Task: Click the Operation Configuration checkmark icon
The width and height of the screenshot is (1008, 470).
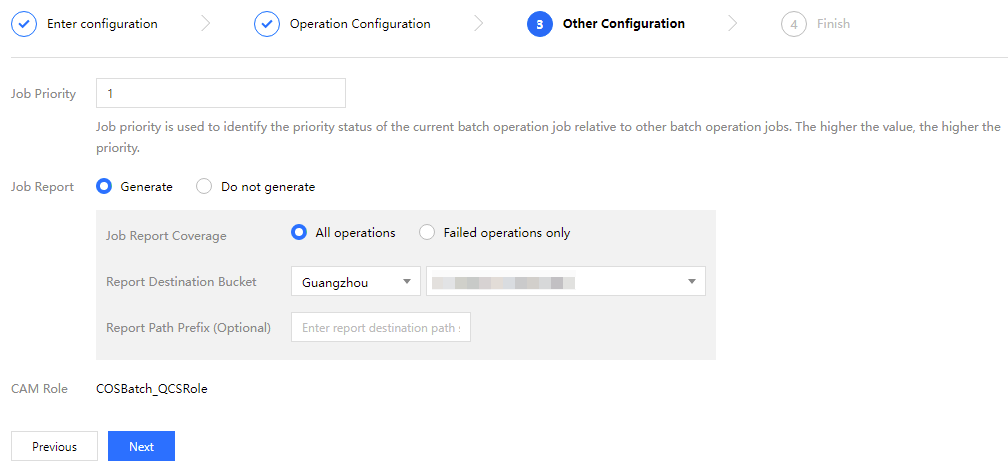Action: pos(267,24)
